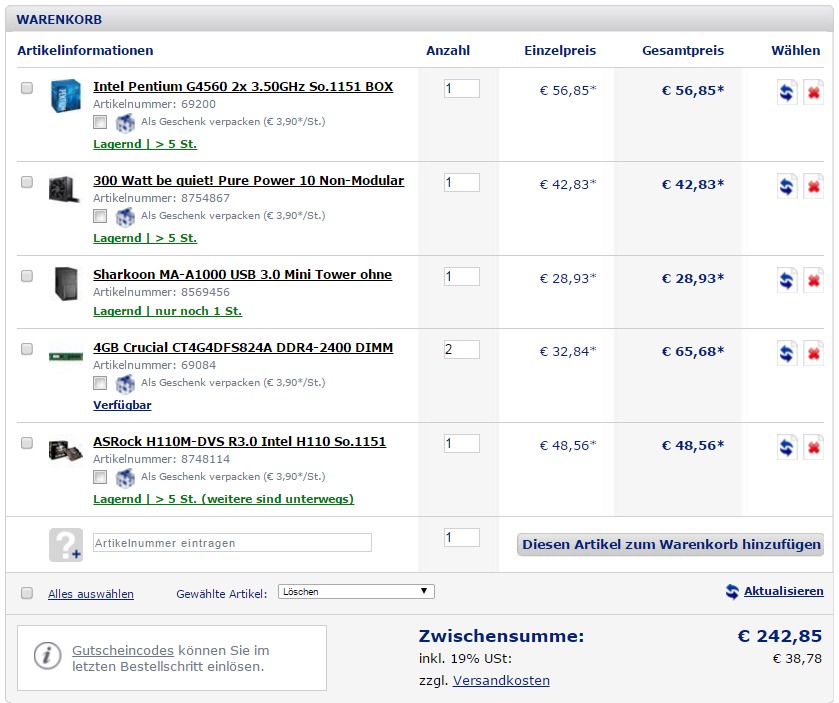Screen dimensions: 839x703
Task: Open Crucial RAM module thumbnail
Action: [x=65, y=356]
